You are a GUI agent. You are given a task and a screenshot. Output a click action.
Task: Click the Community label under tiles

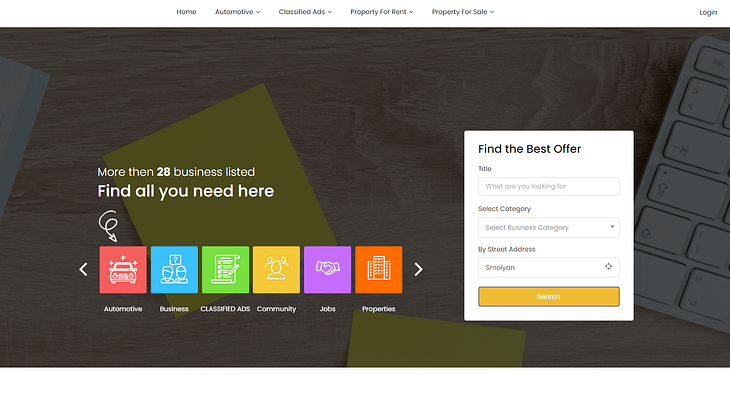click(x=277, y=309)
